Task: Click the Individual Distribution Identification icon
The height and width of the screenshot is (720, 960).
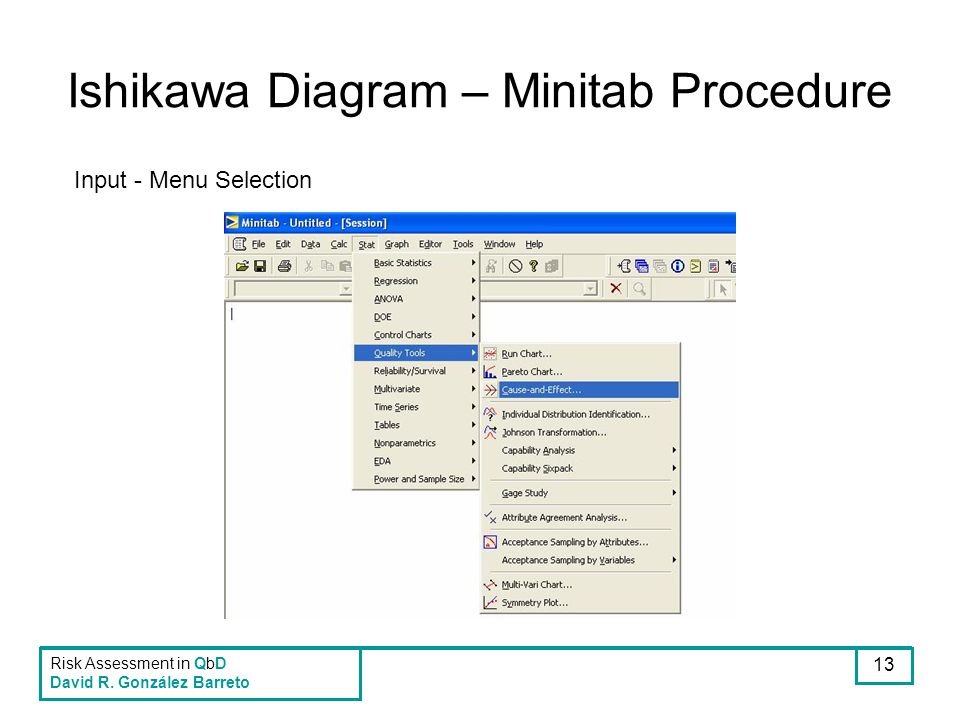Action: click(490, 414)
